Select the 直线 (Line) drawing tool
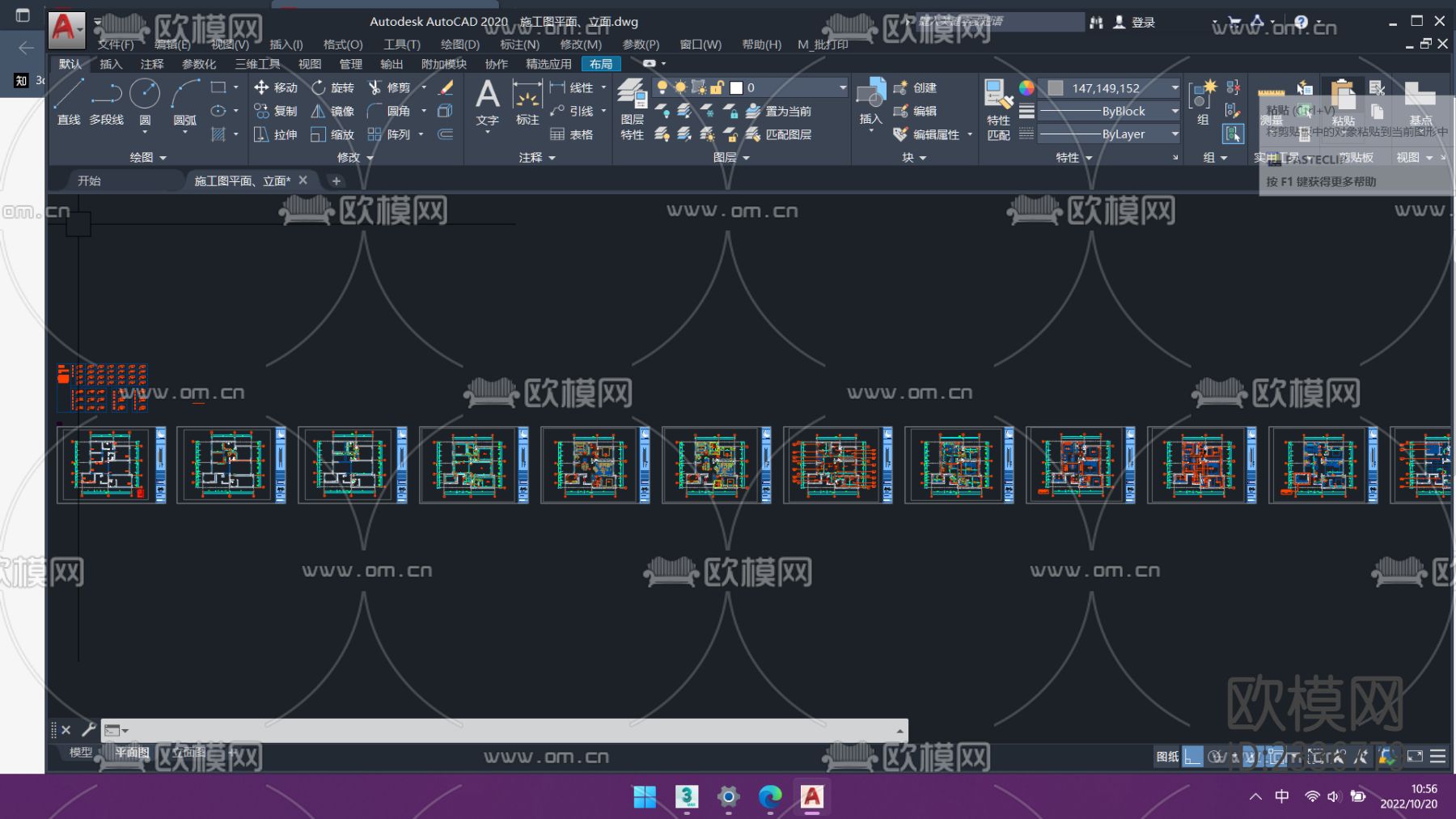The height and width of the screenshot is (819, 1456). [69, 102]
